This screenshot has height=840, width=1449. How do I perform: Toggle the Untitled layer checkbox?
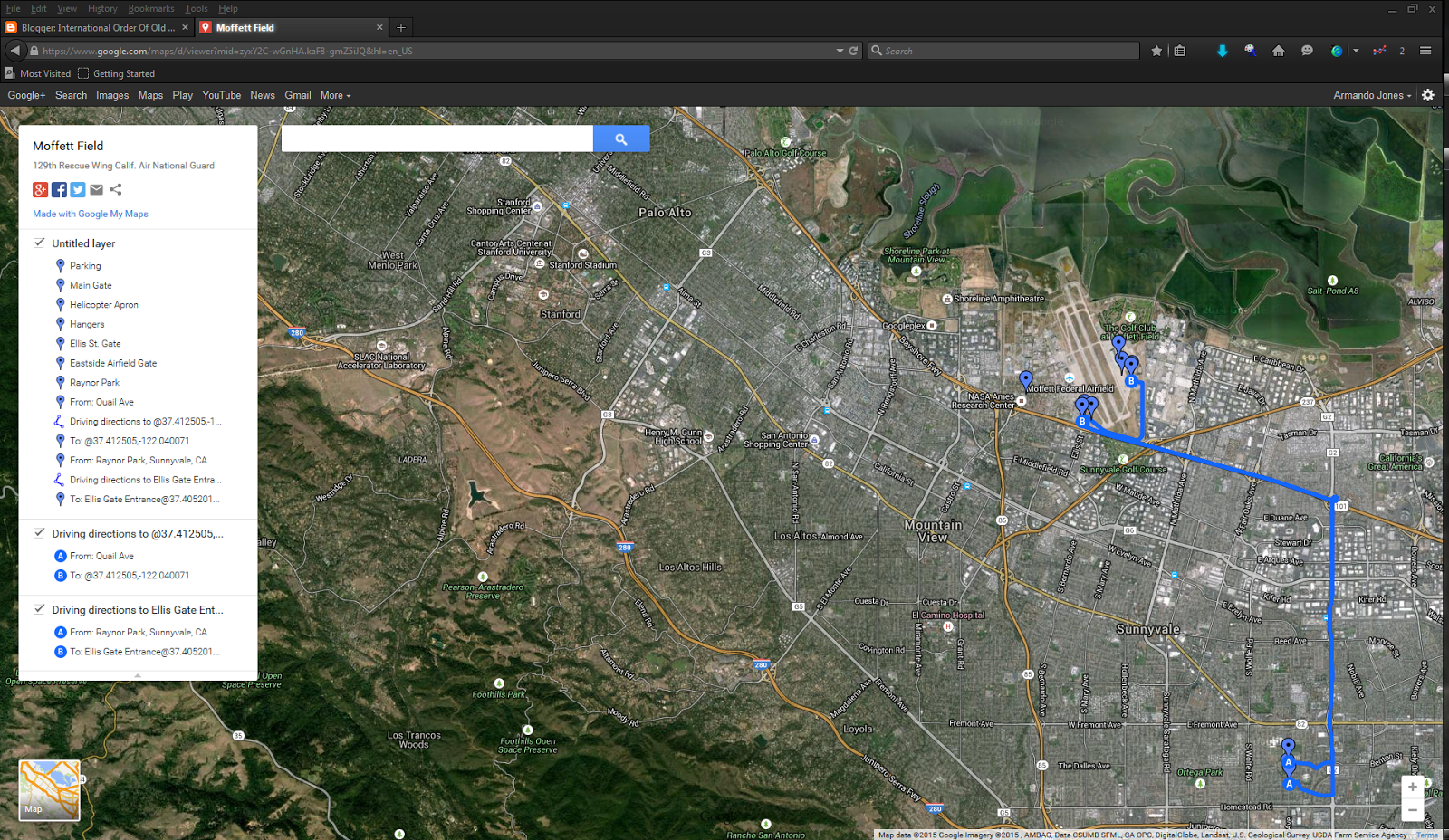(x=39, y=243)
